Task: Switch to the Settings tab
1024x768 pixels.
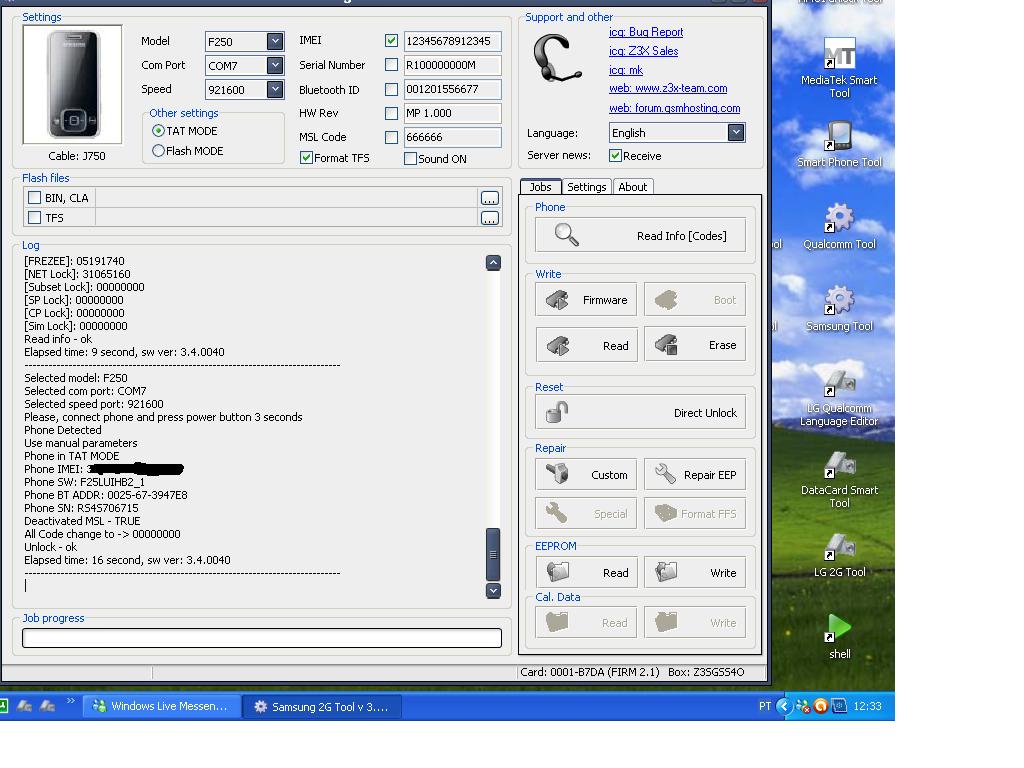Action: pyautogui.click(x=586, y=187)
